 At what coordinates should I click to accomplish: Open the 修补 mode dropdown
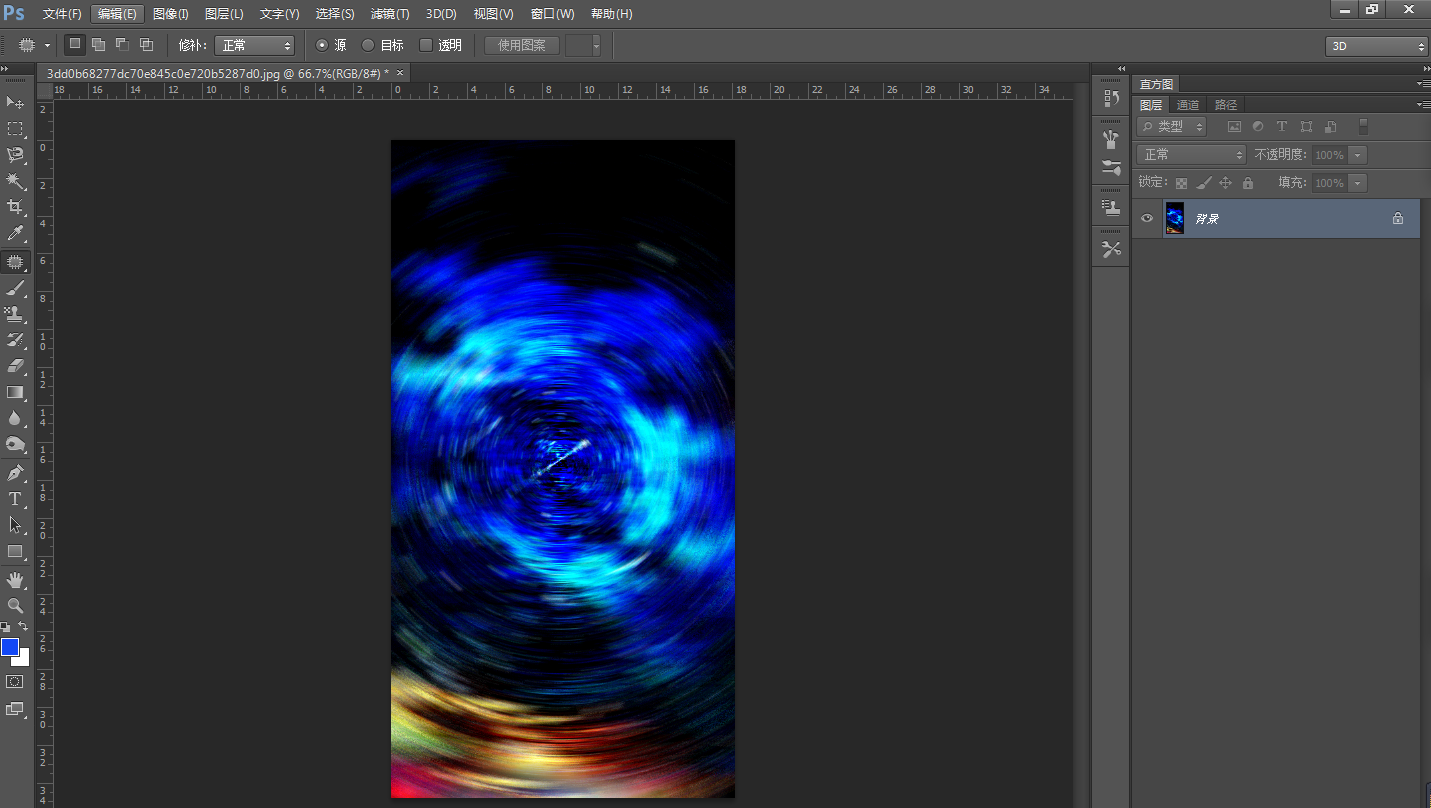pyautogui.click(x=255, y=45)
